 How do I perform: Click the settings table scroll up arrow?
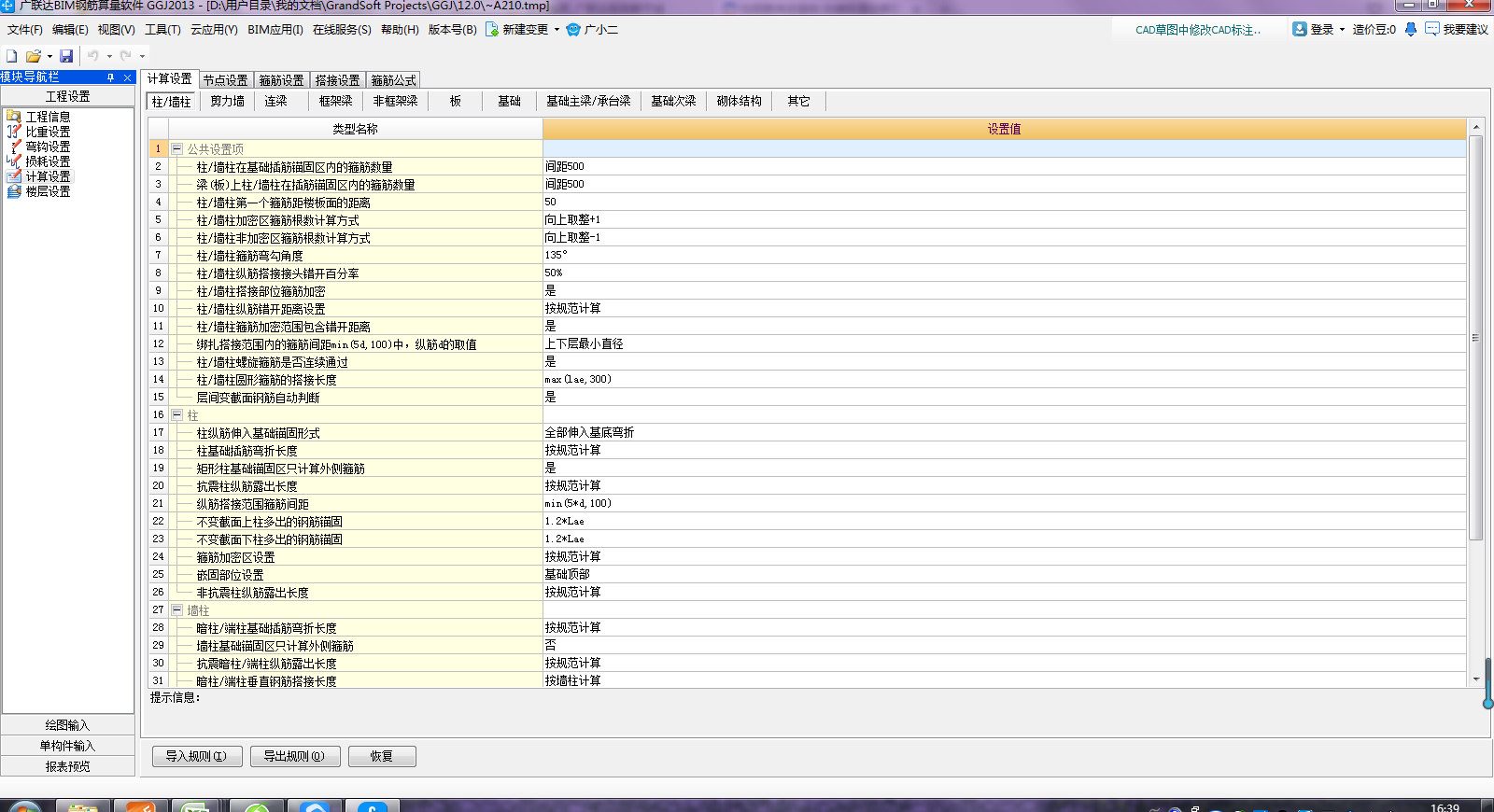point(1476,127)
